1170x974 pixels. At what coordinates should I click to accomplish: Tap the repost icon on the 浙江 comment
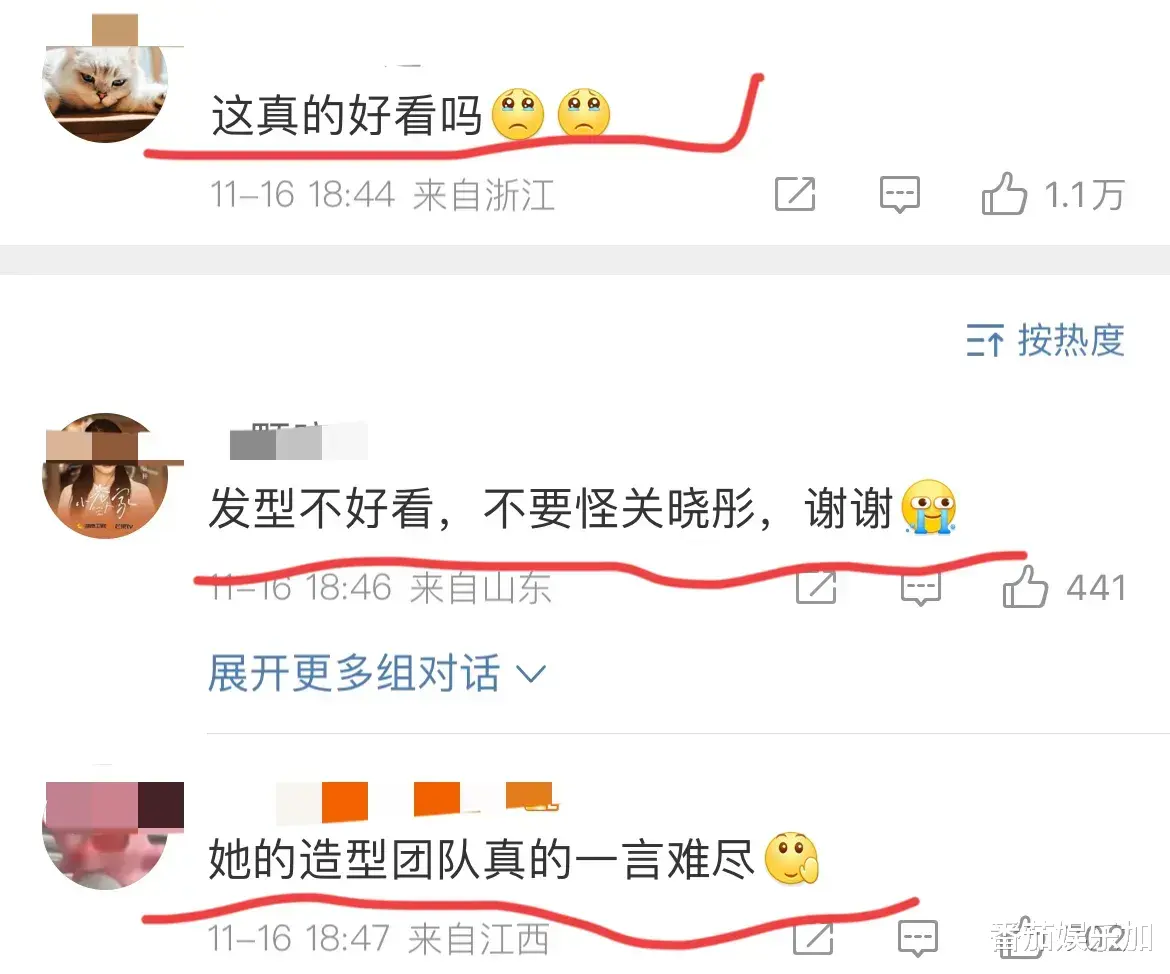click(x=795, y=194)
